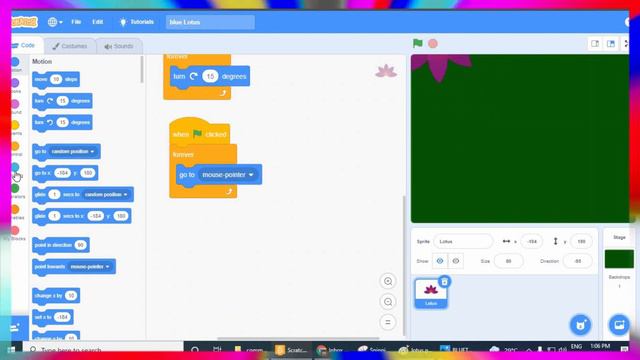The image size is (640, 360).
Task: Click the change x by 10 block
Action: tap(56, 296)
